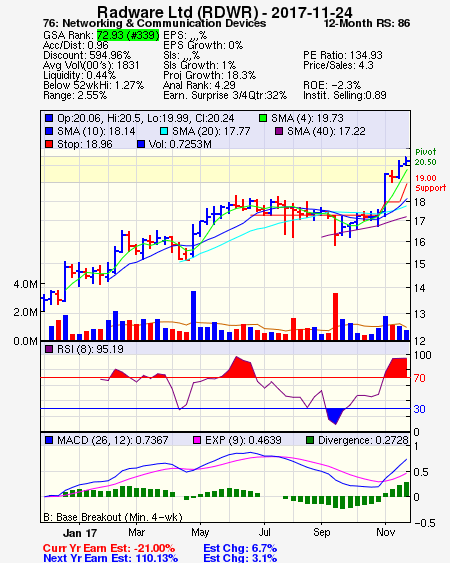Click the cyan SMA (20) legend swatch

point(164,131)
